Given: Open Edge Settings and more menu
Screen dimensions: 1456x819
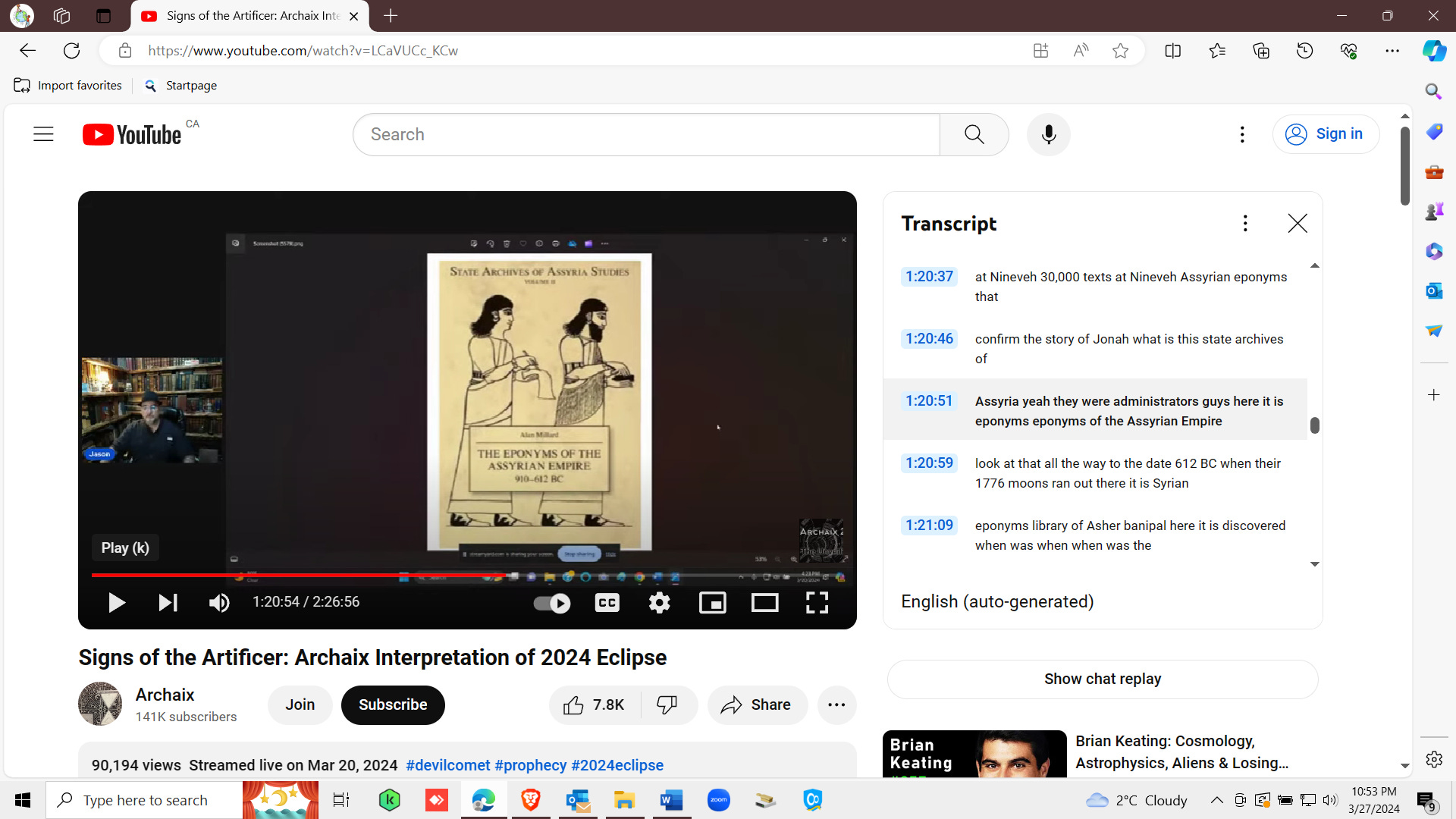Looking at the screenshot, I should (x=1392, y=51).
